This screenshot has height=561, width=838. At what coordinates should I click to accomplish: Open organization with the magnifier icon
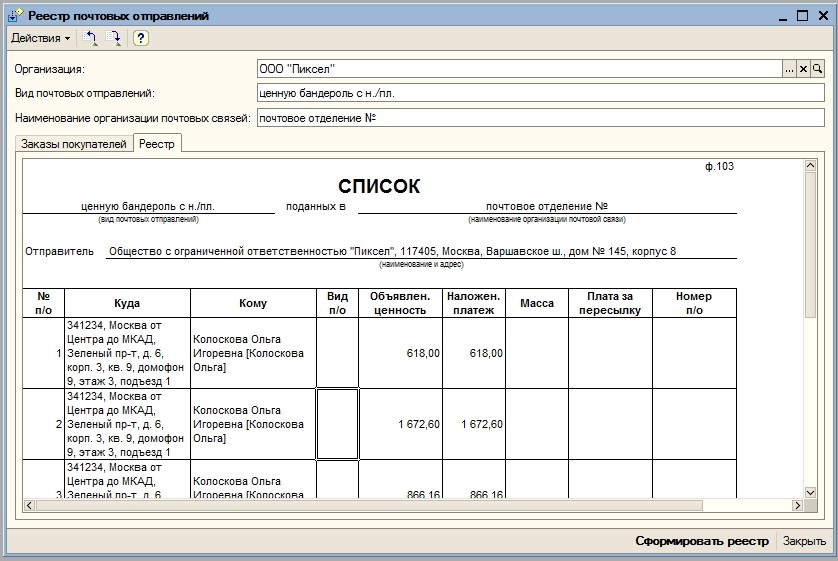(x=817, y=69)
